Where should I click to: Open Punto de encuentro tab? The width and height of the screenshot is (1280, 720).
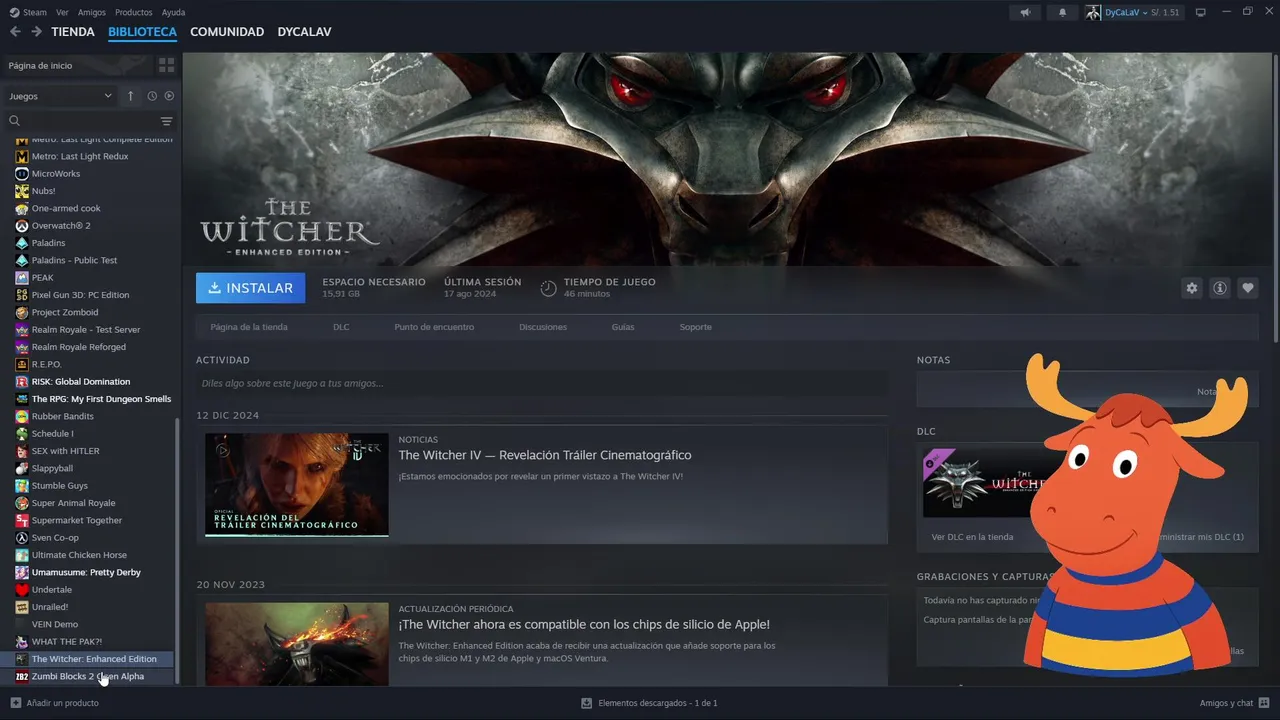point(434,327)
